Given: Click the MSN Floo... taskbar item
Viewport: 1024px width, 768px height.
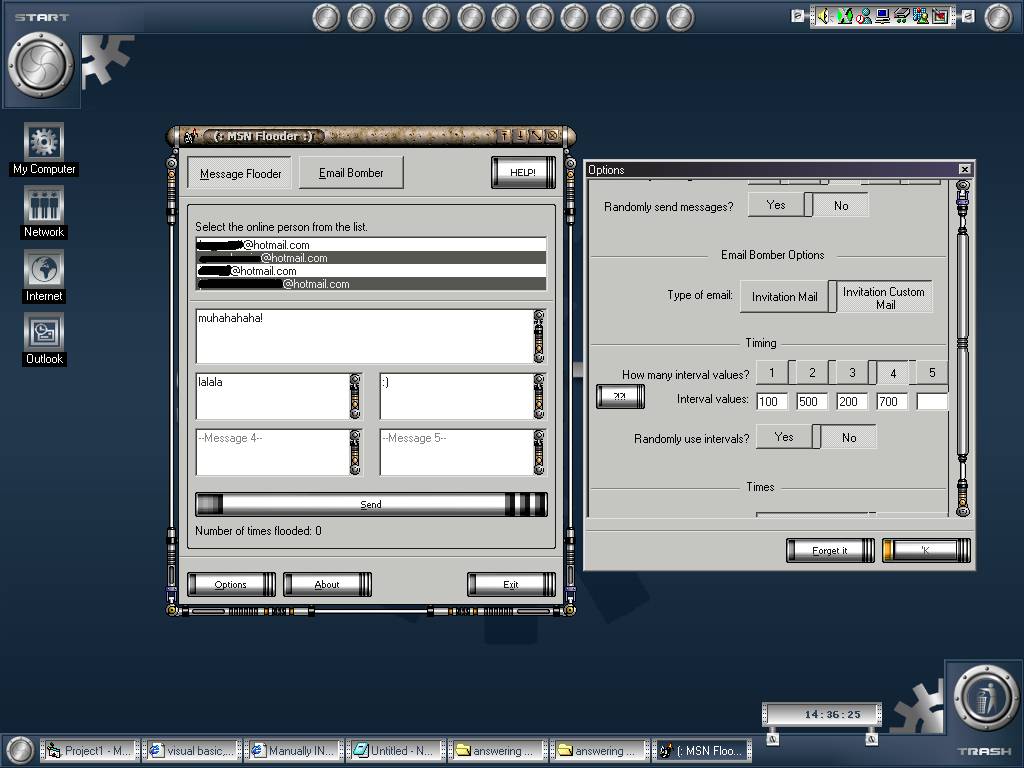Looking at the screenshot, I should (703, 751).
